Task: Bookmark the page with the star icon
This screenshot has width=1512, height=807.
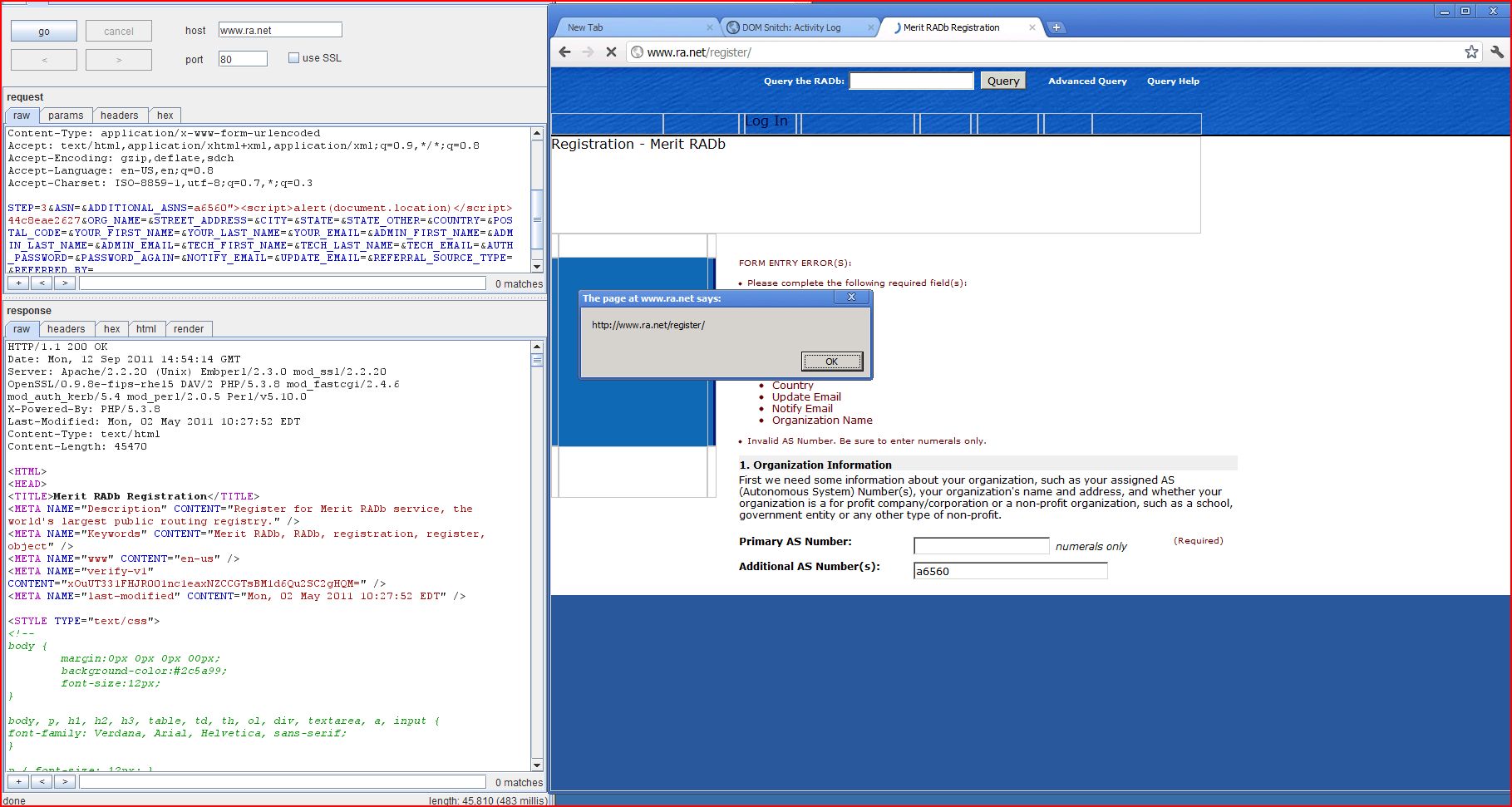Action: (x=1471, y=52)
